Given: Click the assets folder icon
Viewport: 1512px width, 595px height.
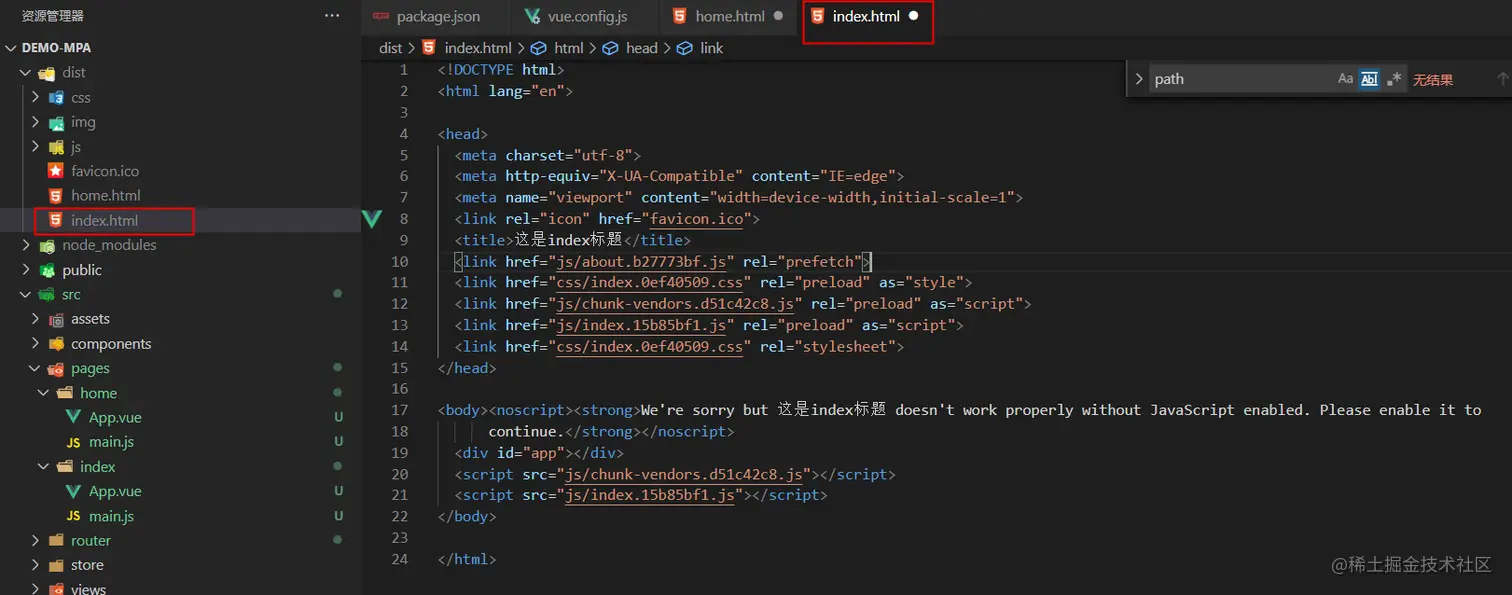Looking at the screenshot, I should (x=56, y=319).
